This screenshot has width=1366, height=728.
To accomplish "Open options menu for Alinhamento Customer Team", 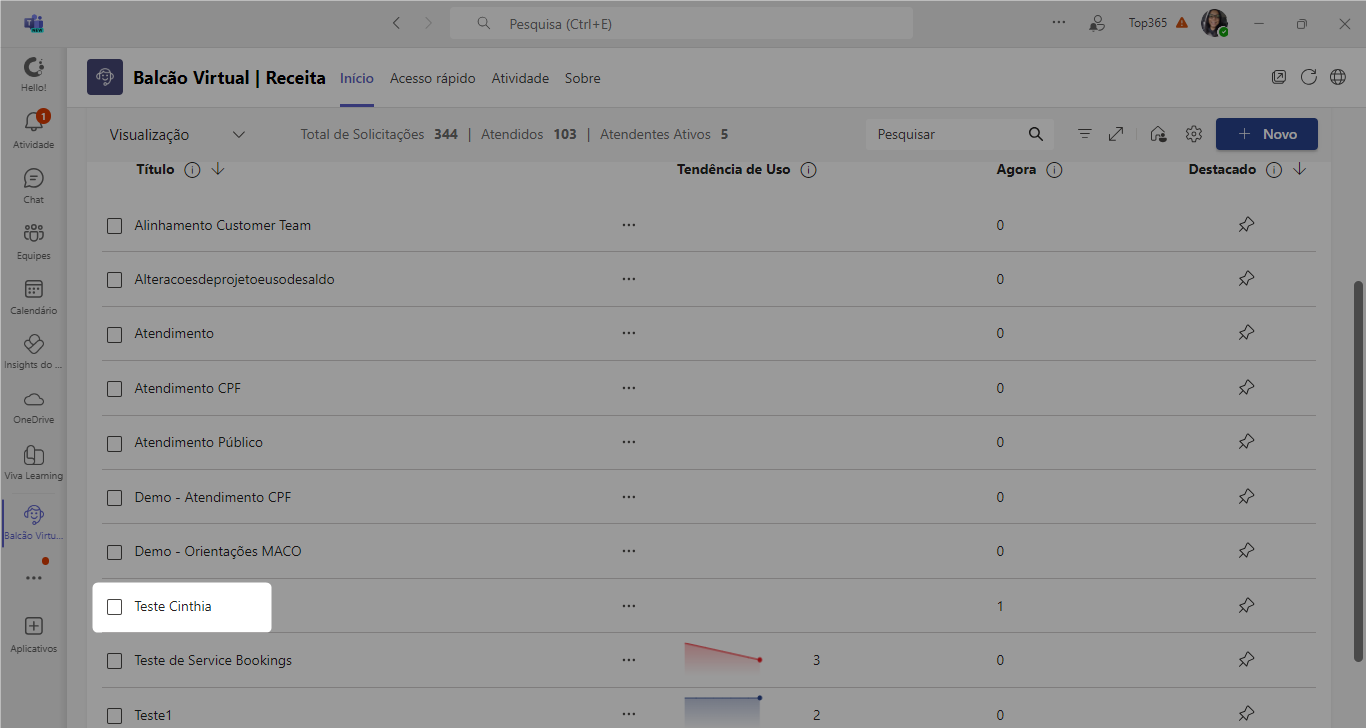I will (x=628, y=225).
